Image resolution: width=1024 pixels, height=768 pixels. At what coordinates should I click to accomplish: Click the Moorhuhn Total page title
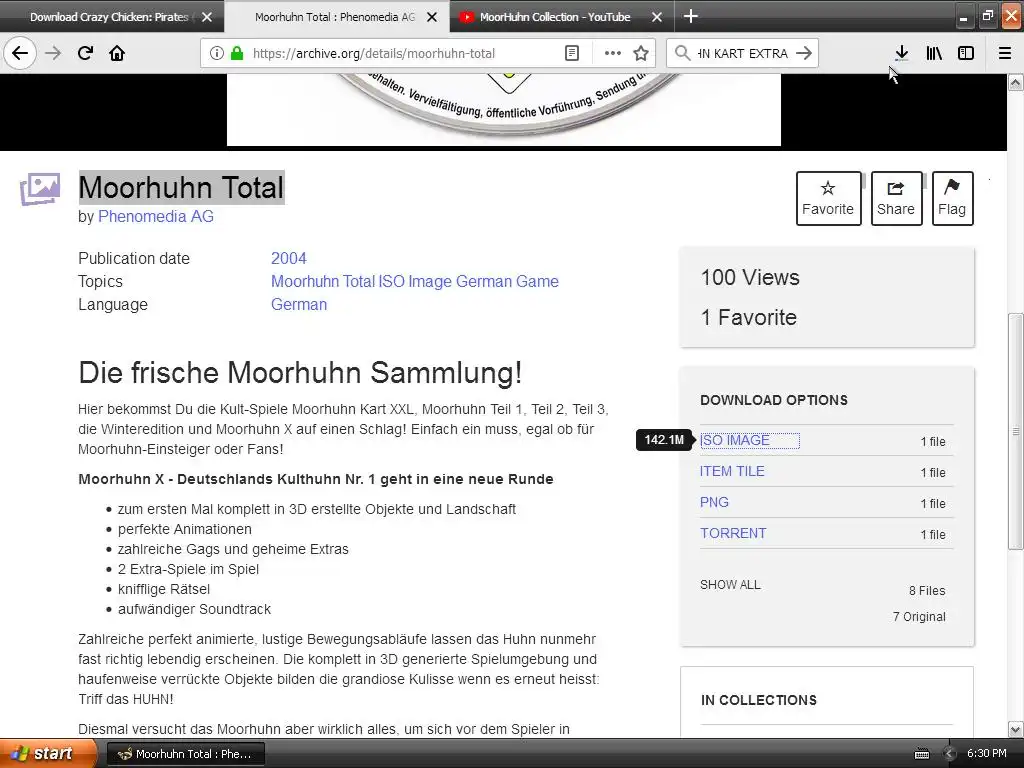click(x=181, y=187)
